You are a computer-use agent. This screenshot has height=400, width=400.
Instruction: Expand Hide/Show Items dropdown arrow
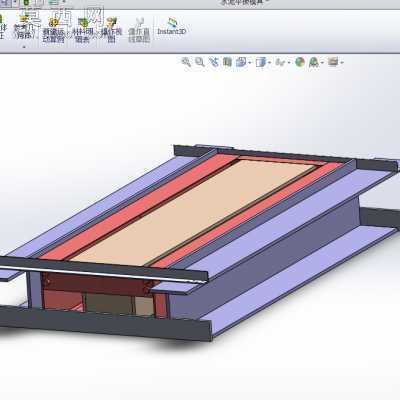click(x=289, y=62)
